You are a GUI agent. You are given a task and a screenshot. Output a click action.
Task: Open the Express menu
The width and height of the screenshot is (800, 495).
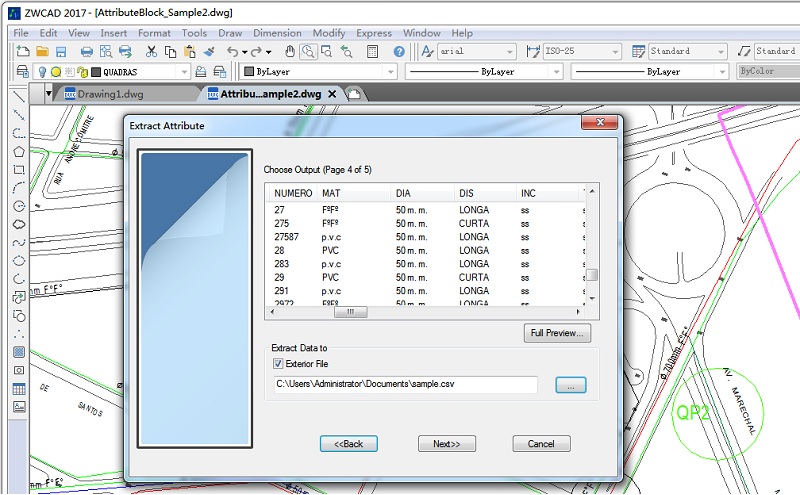point(374,33)
